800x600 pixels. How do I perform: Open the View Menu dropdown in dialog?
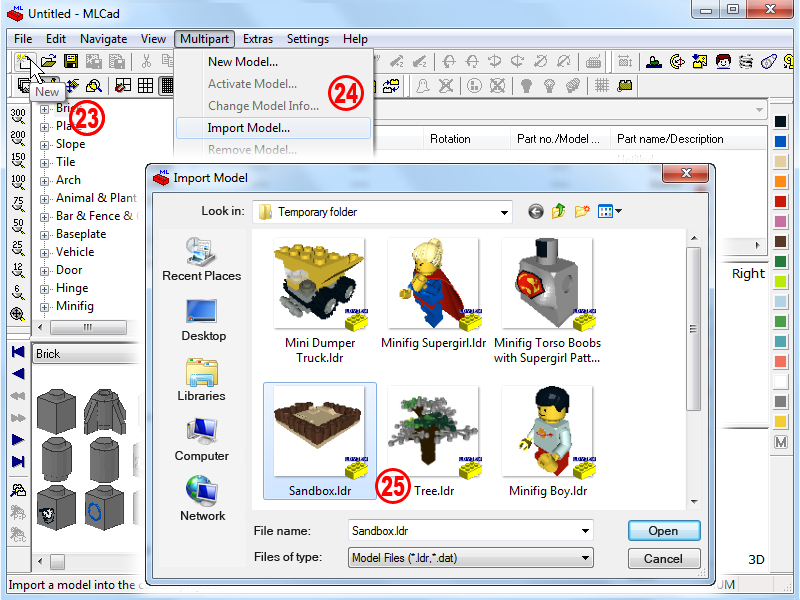pos(610,211)
